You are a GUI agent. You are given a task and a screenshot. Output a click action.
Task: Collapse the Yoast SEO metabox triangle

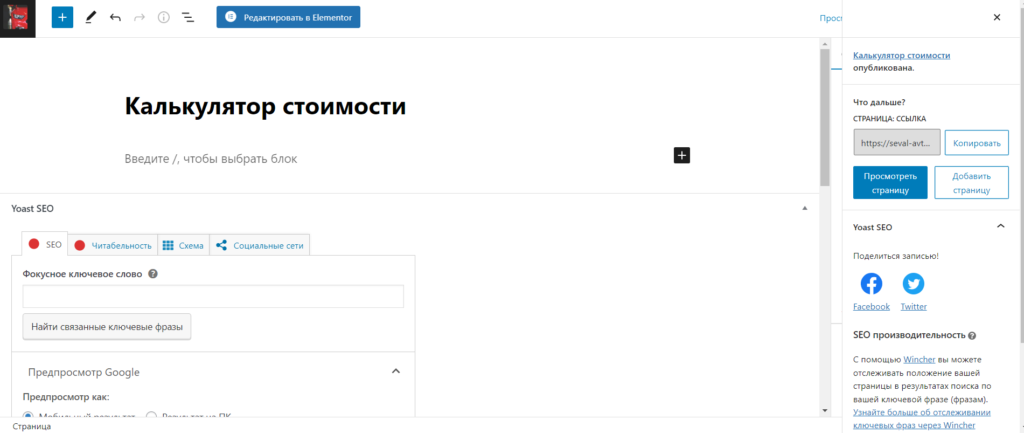(x=805, y=209)
